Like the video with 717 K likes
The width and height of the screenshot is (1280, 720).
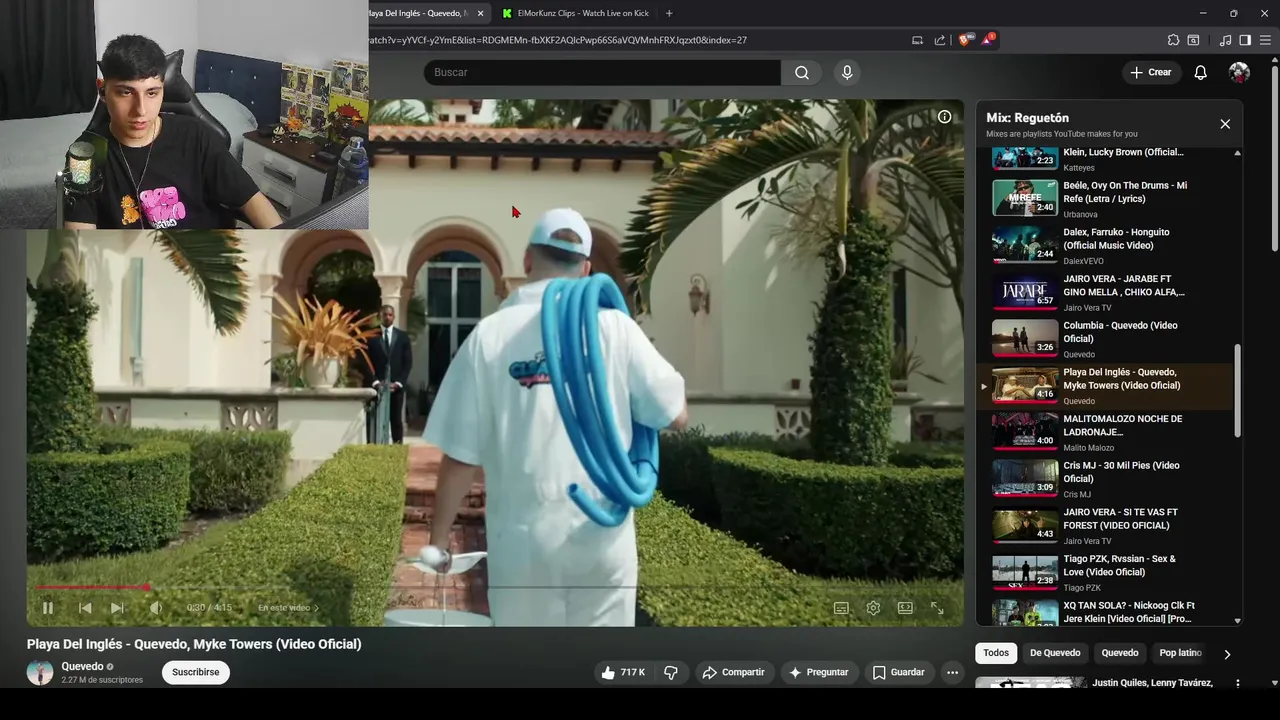[x=623, y=672]
